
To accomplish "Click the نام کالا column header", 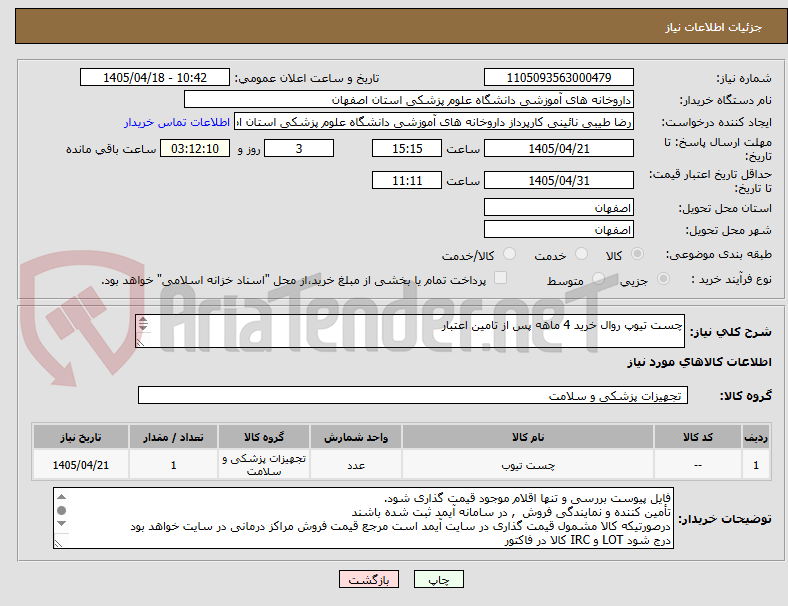I will (528, 437).
